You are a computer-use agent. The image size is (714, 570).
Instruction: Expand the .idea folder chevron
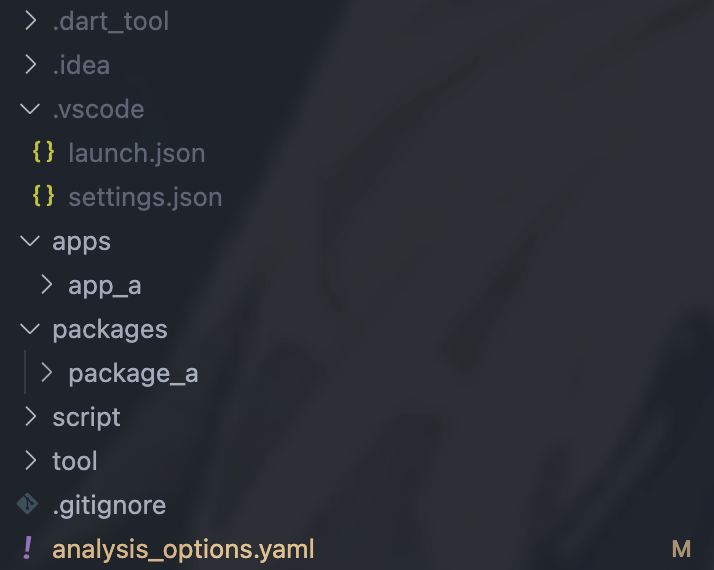pyautogui.click(x=30, y=65)
